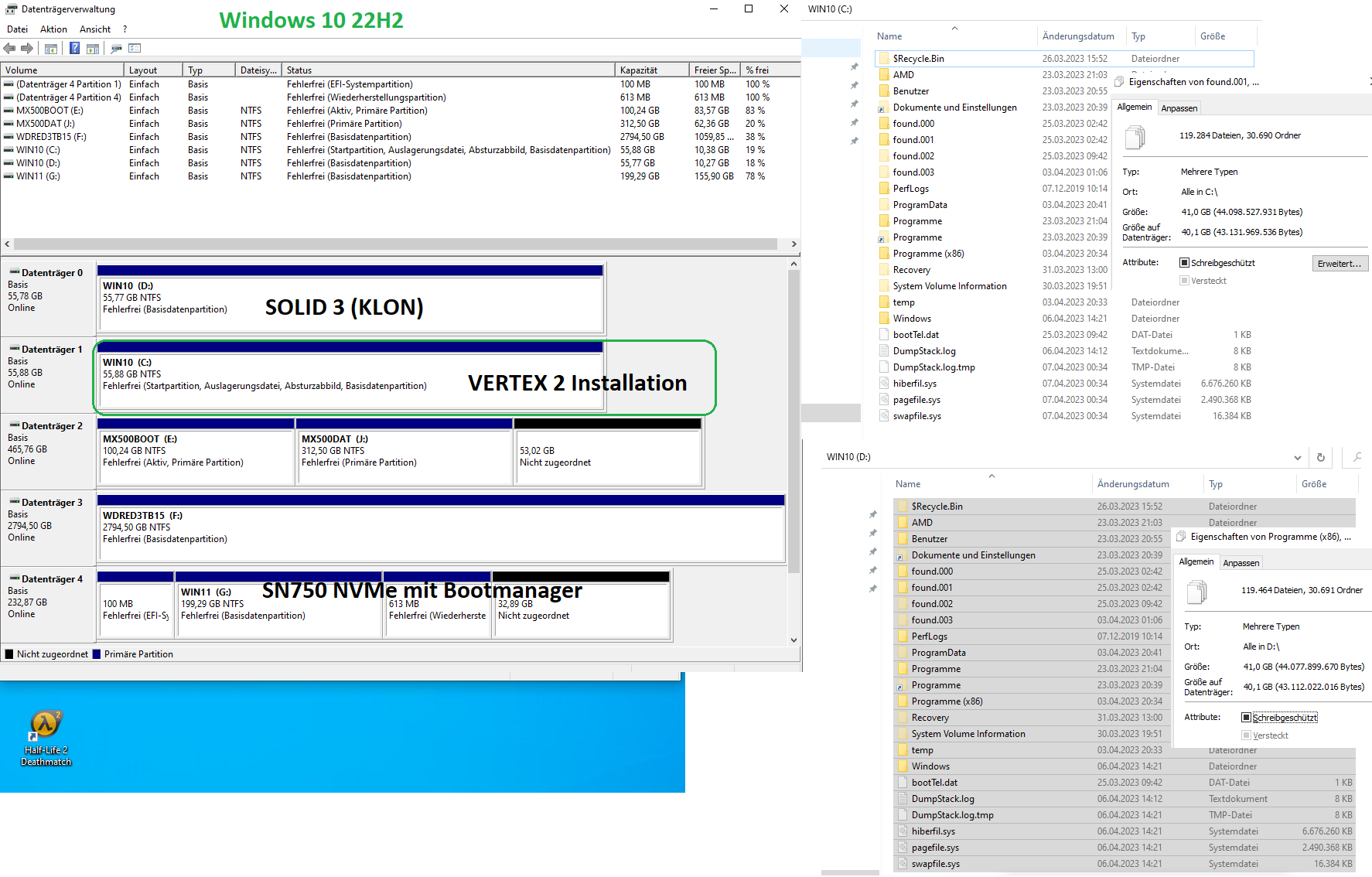Click temp folder icon in WIN10 (D:) window
Image resolution: width=1372 pixels, height=877 pixels.
point(903,750)
